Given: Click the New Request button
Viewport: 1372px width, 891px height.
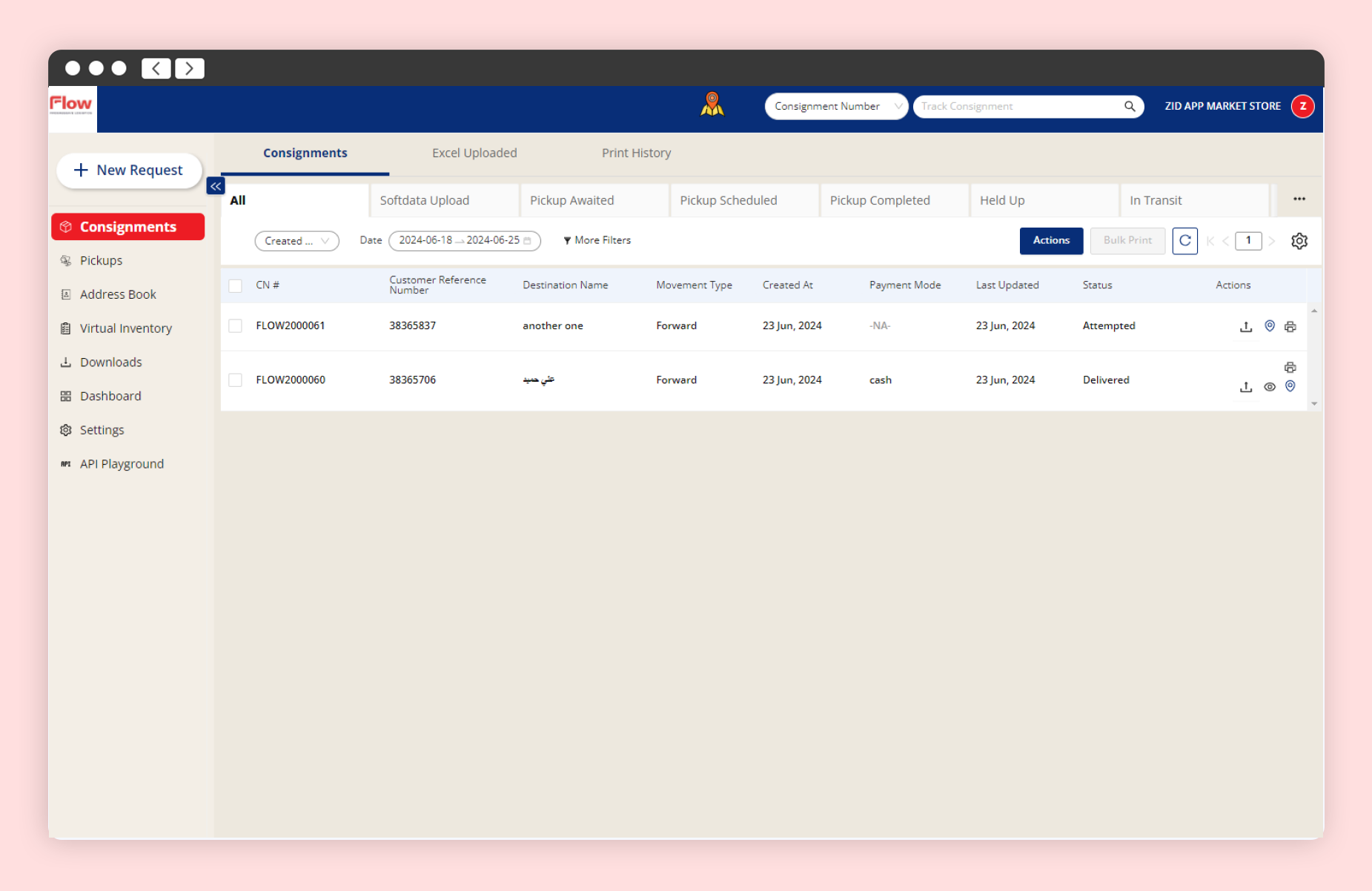Looking at the screenshot, I should [129, 170].
